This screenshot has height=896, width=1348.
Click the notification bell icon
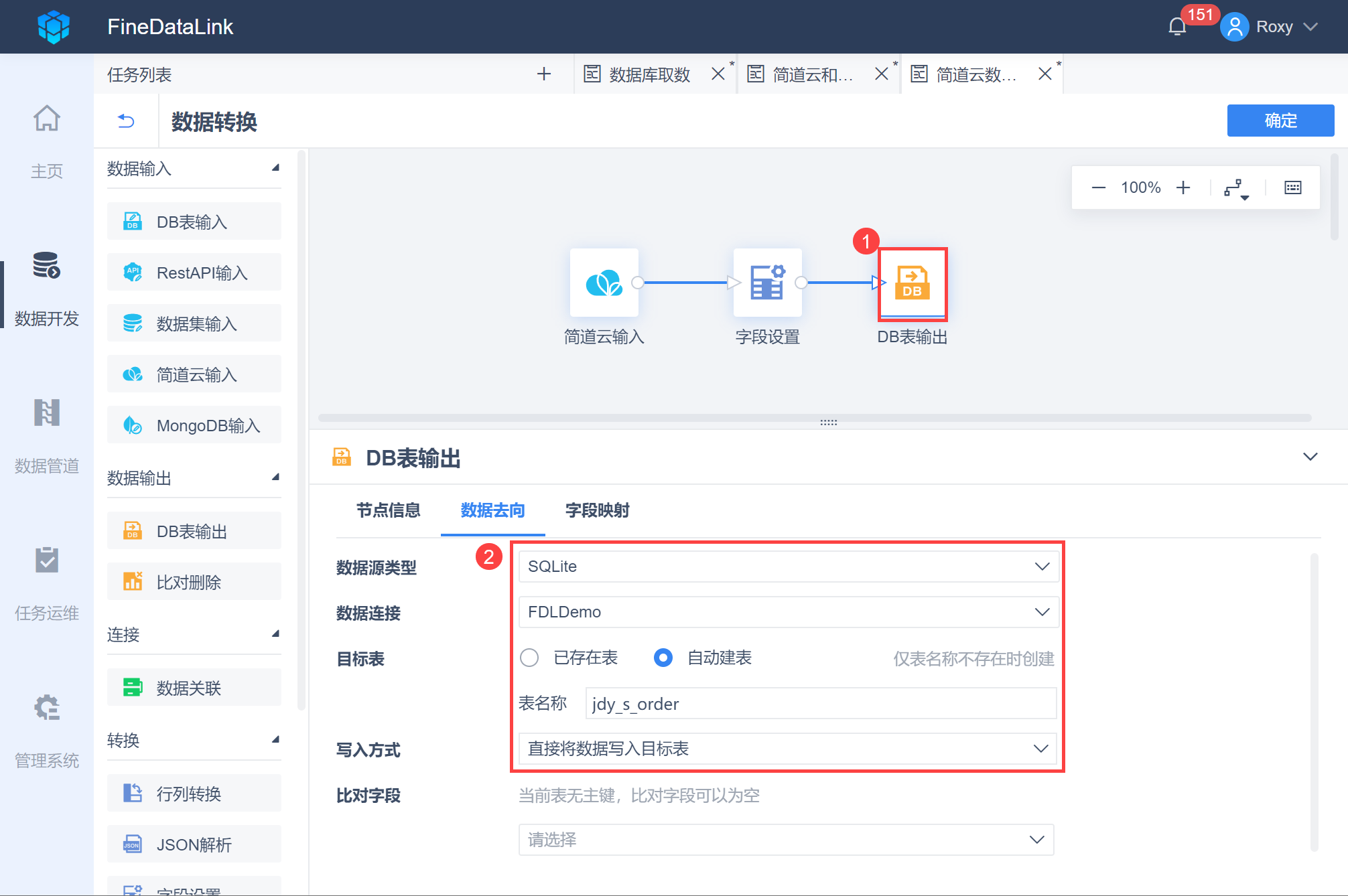1176,27
